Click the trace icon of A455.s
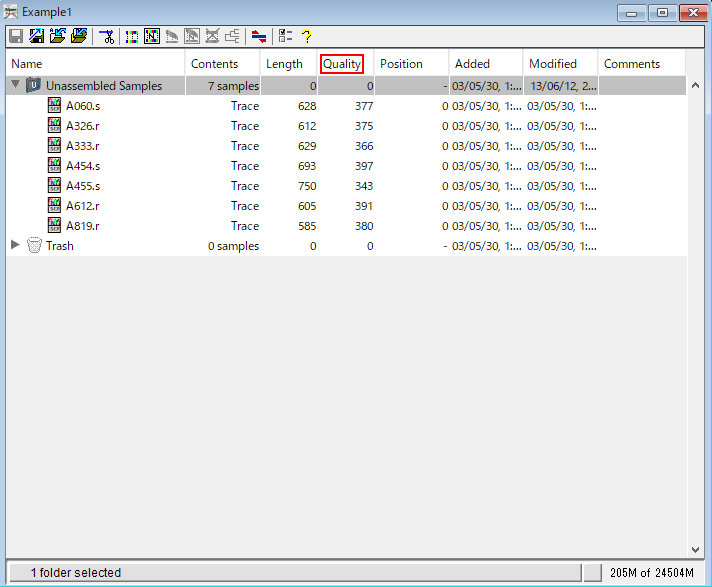712x587 pixels. pyautogui.click(x=54, y=185)
